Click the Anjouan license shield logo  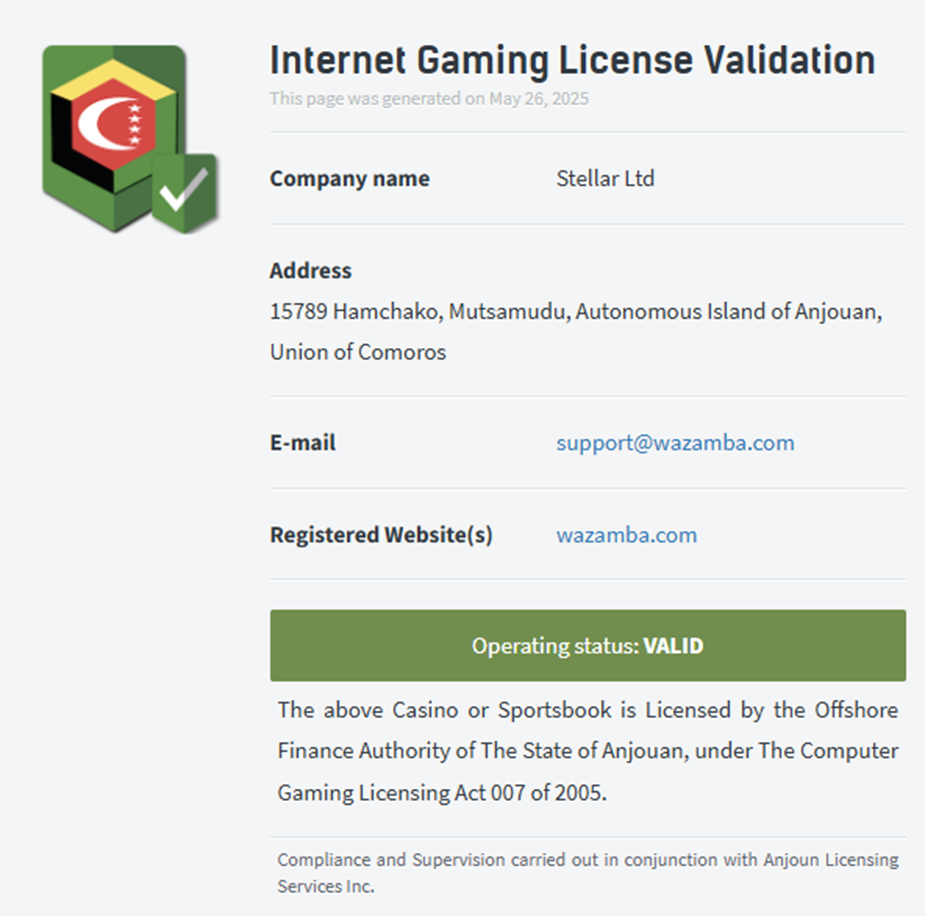(130, 139)
